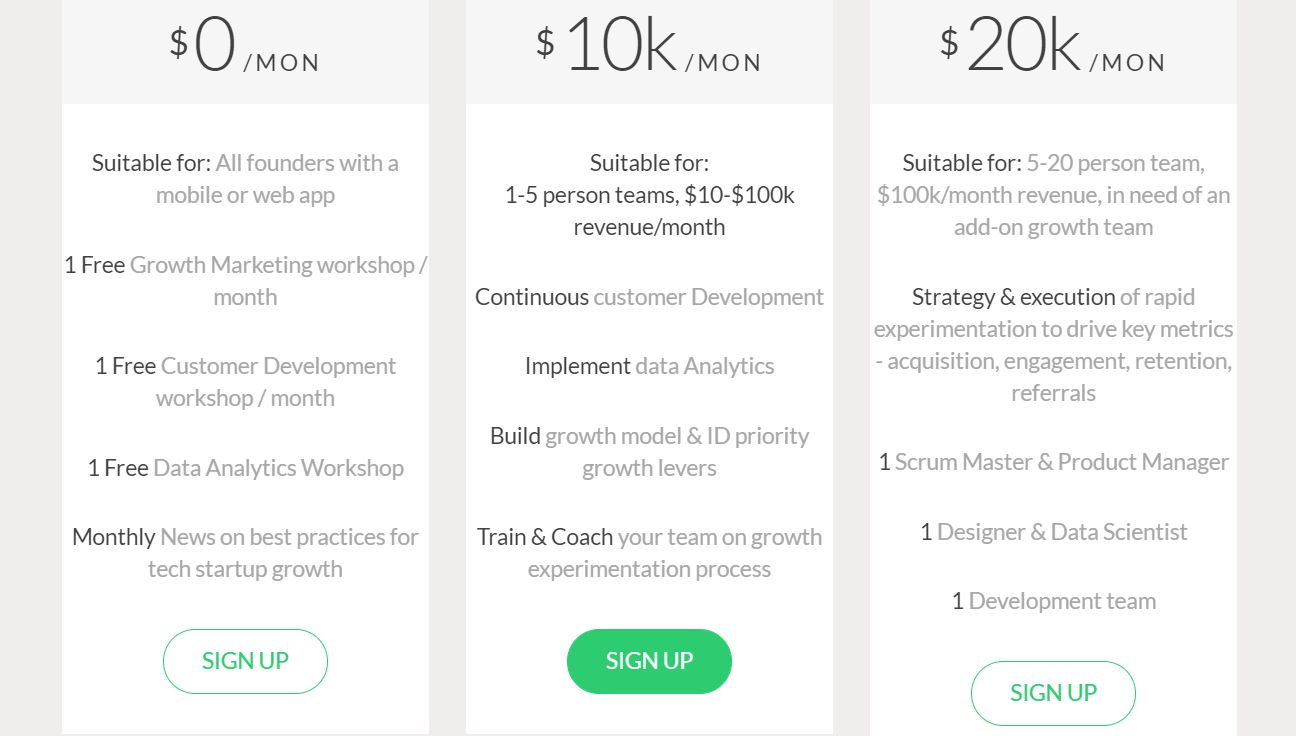Click the Implement data Analytics line
This screenshot has width=1296, height=736.
pos(649,366)
